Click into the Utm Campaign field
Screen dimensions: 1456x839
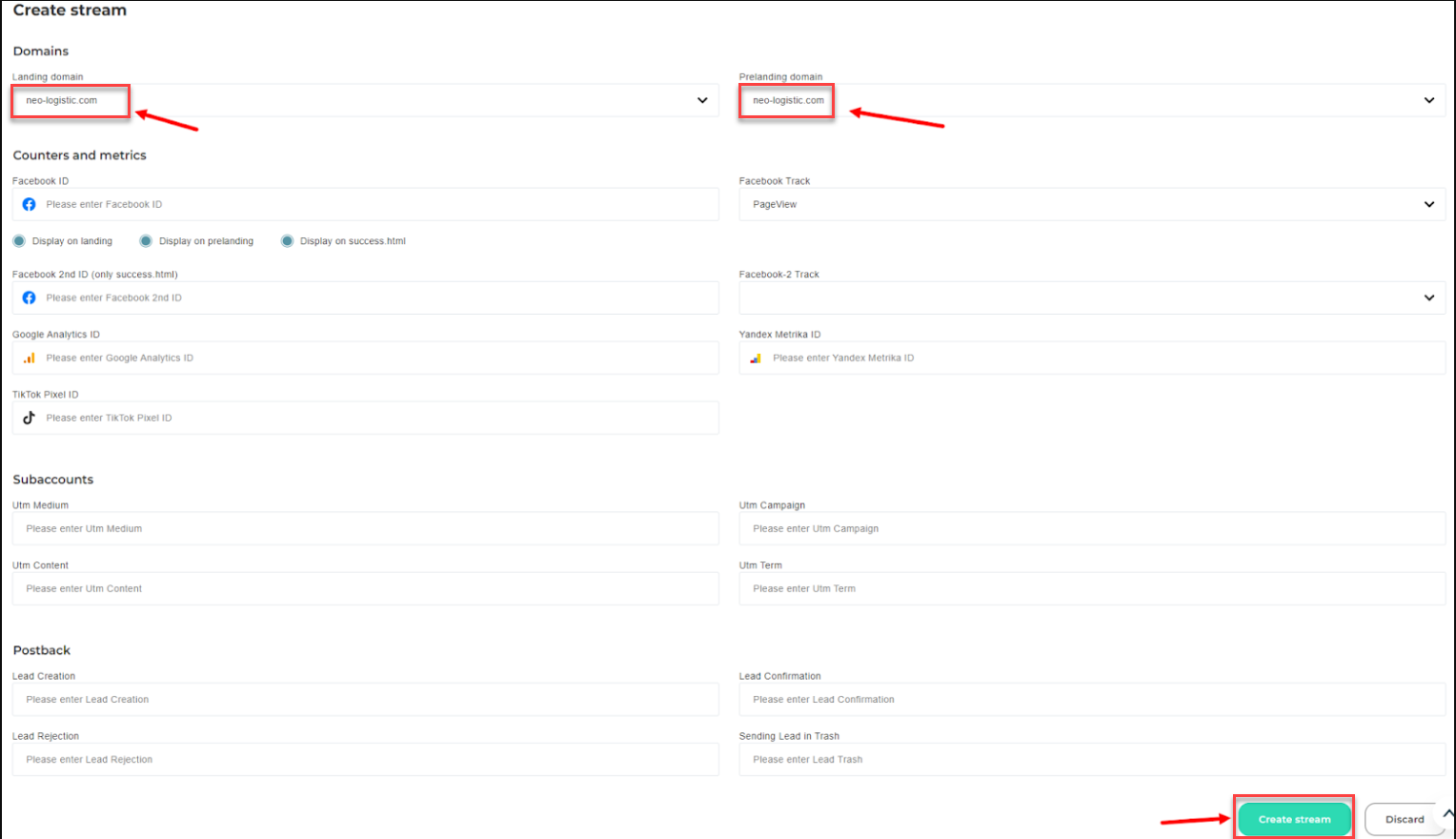1092,528
